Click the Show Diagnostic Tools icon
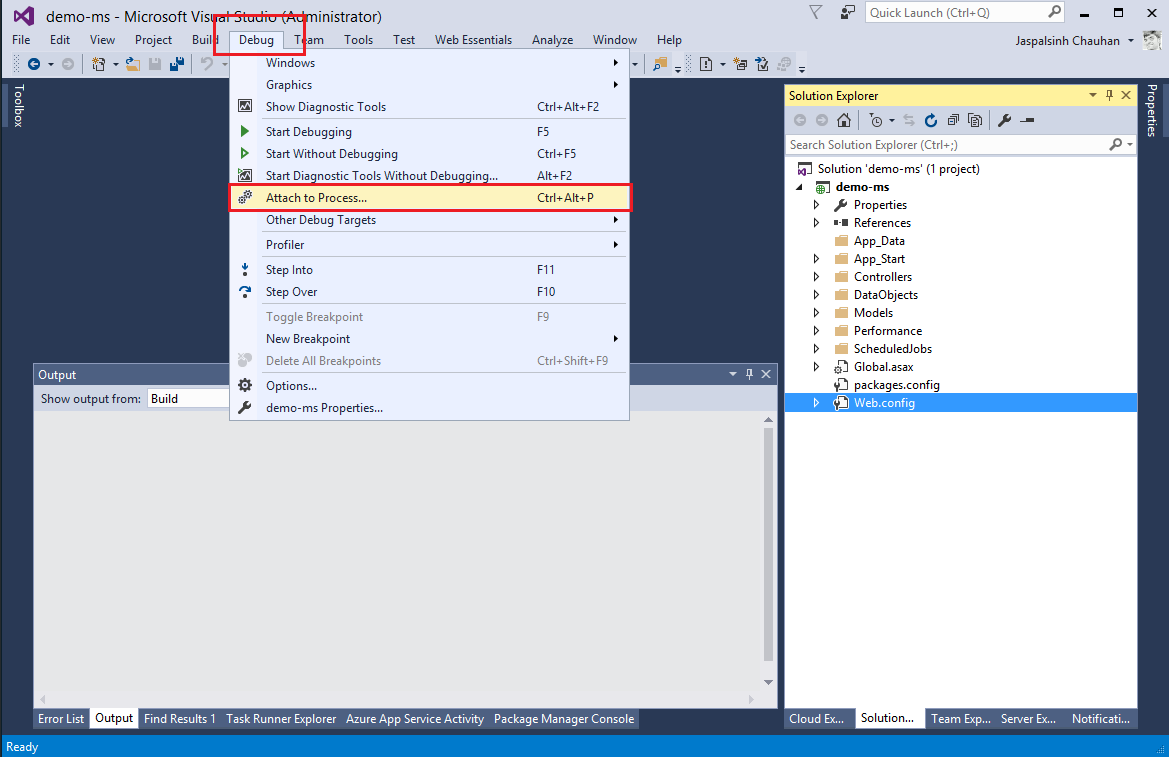Screen dimensions: 1169x759 point(245,107)
